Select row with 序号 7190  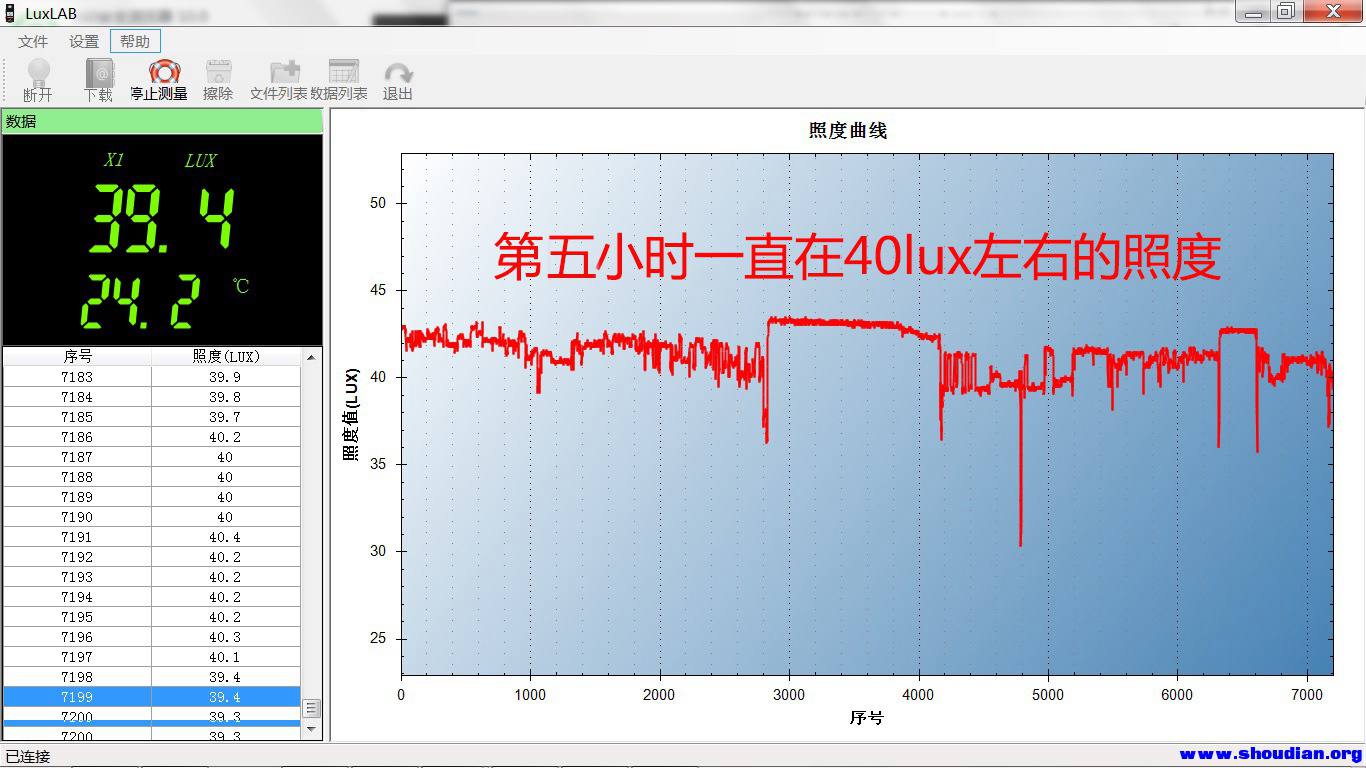152,517
